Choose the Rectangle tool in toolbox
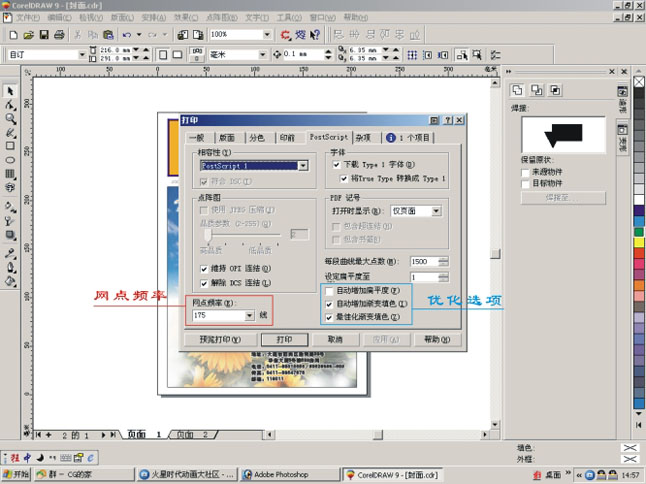Viewport: 646px width, 484px height. [x=10, y=145]
